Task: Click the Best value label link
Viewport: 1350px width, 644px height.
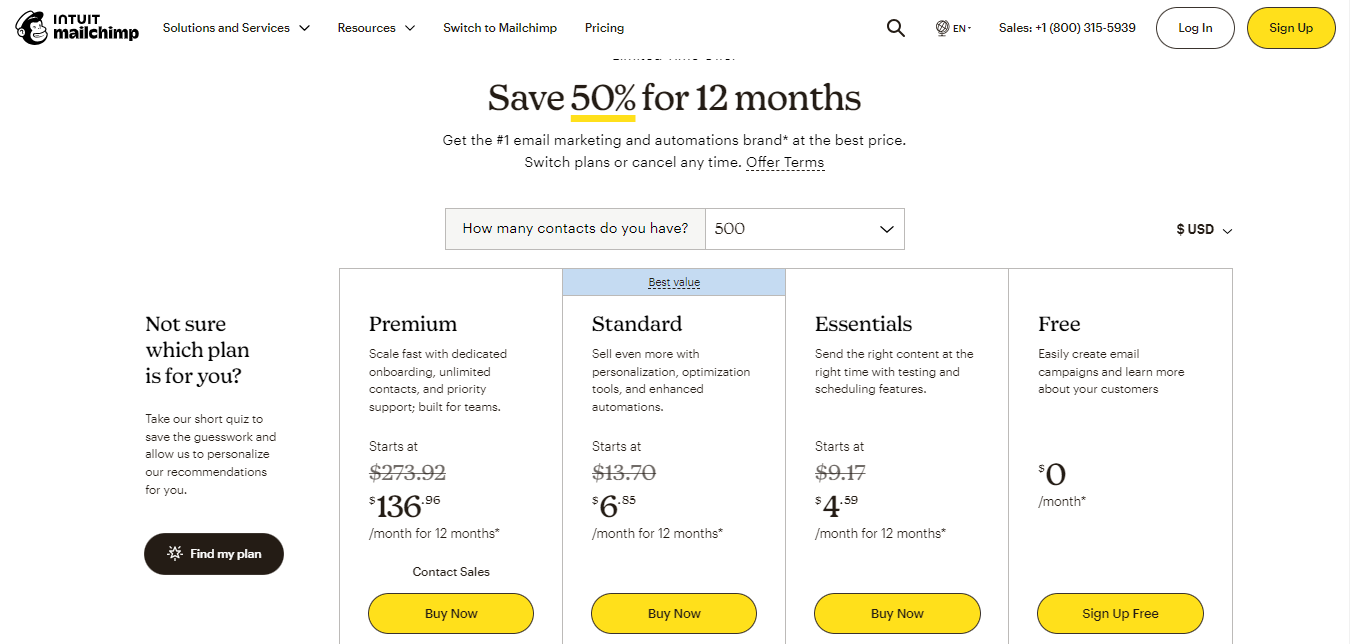Action: click(674, 283)
